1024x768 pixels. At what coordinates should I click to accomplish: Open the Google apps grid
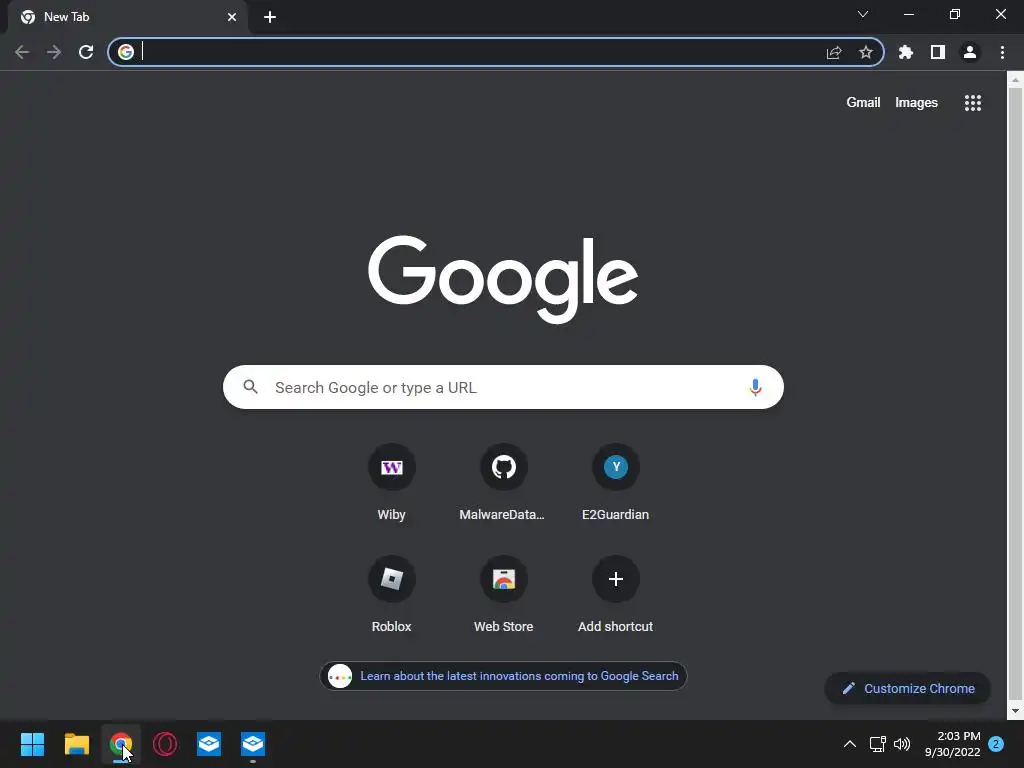[x=973, y=103]
